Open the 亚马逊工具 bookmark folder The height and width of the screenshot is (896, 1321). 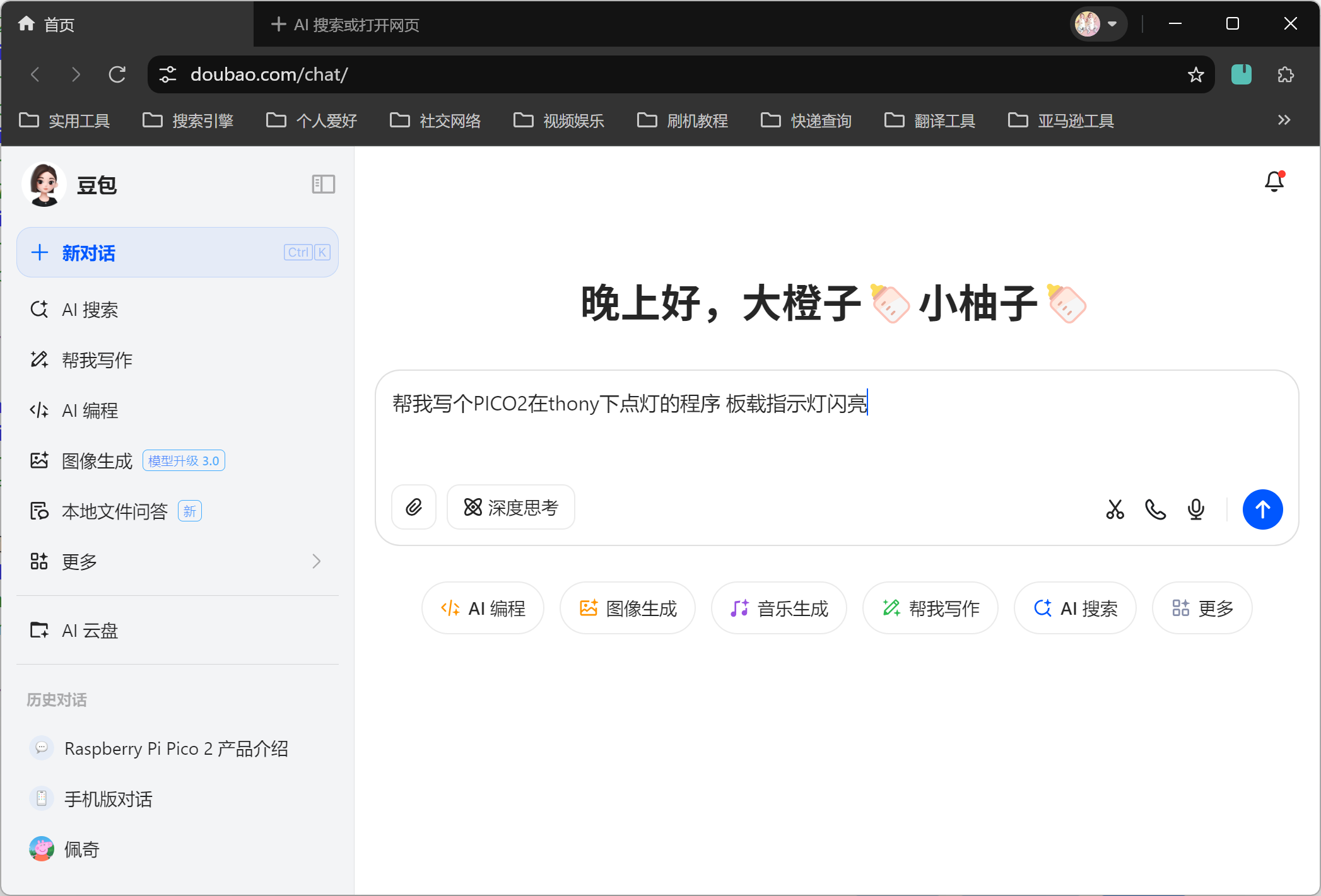(x=1061, y=120)
